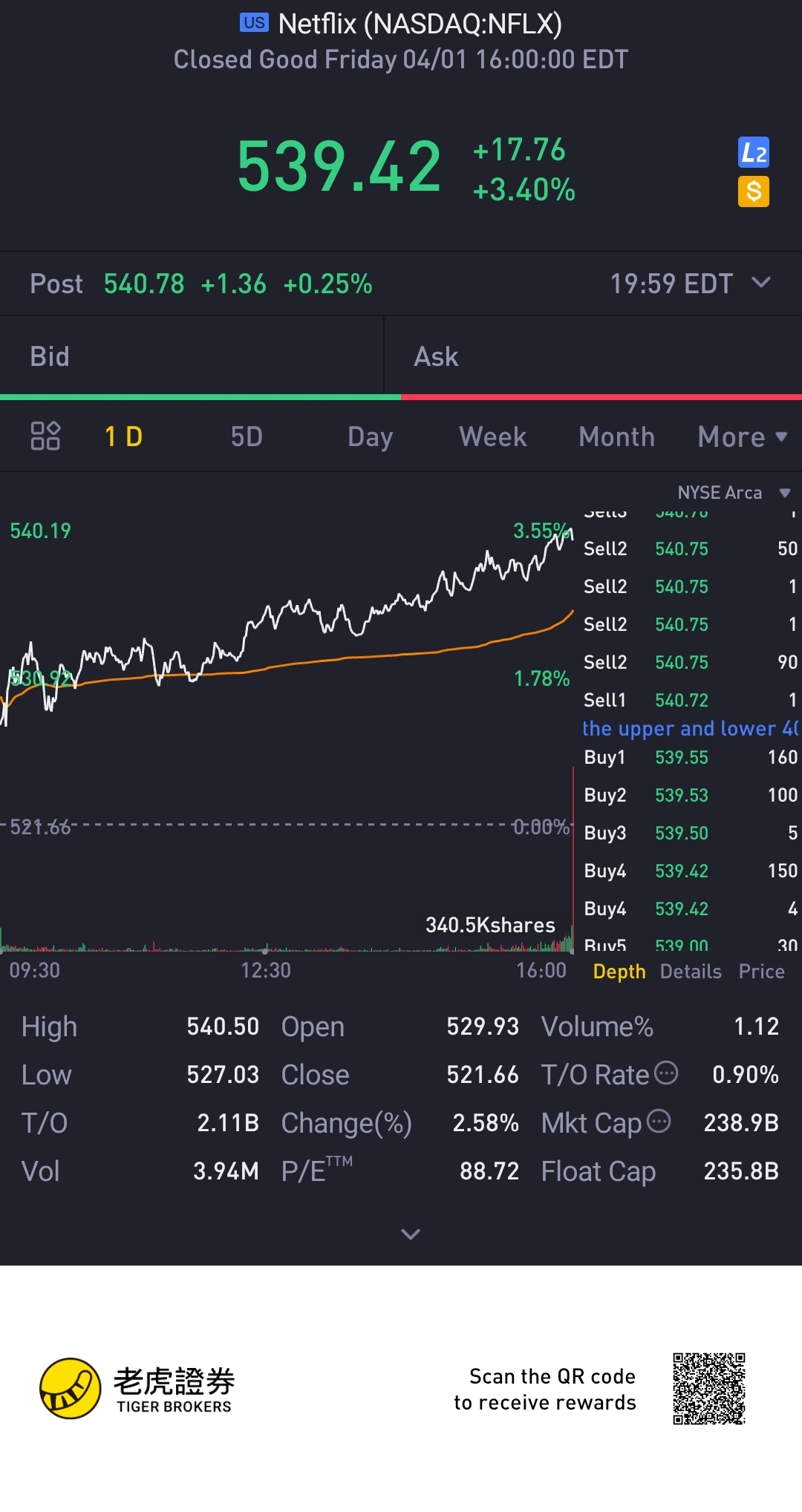The height and width of the screenshot is (1512, 802).
Task: Tap the Open value 529.93
Action: (483, 1027)
